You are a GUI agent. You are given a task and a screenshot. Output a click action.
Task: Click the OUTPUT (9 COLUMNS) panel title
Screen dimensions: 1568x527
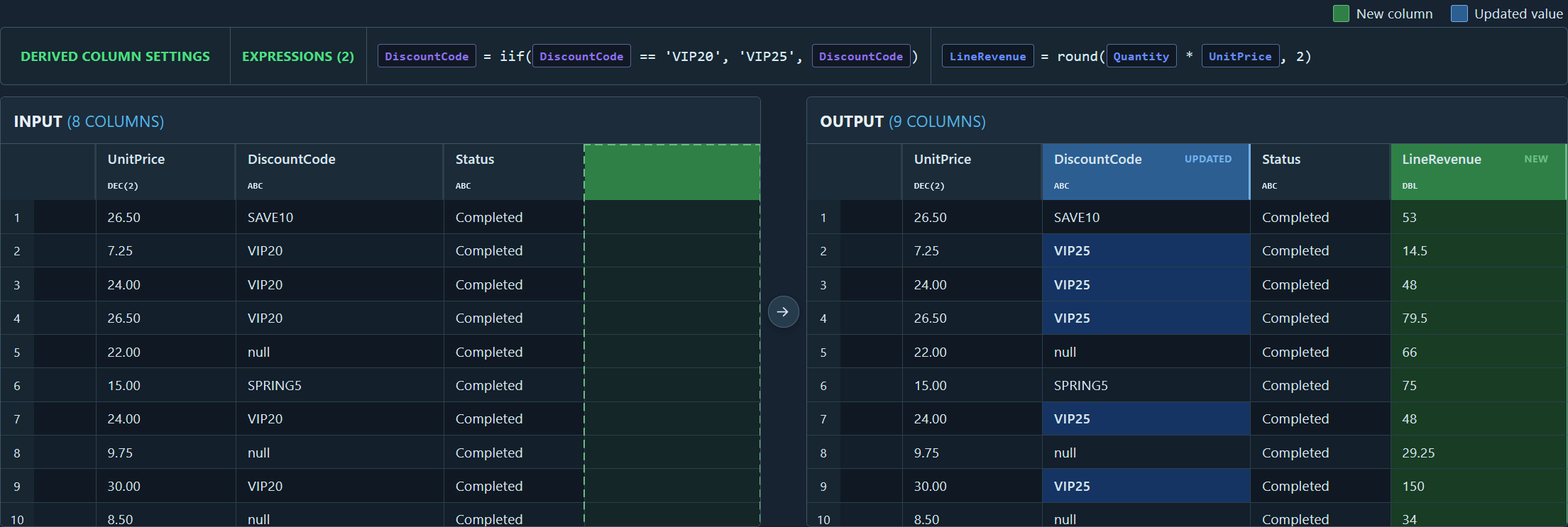point(903,121)
